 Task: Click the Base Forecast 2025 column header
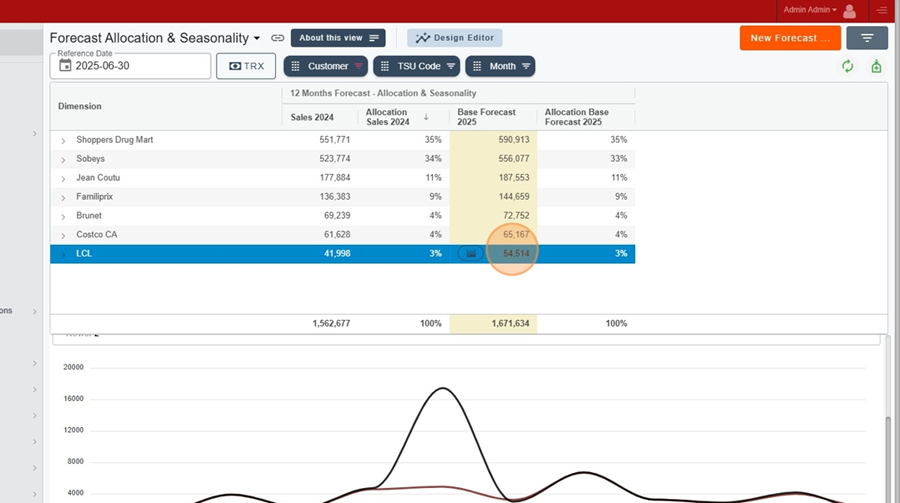pyautogui.click(x=486, y=117)
